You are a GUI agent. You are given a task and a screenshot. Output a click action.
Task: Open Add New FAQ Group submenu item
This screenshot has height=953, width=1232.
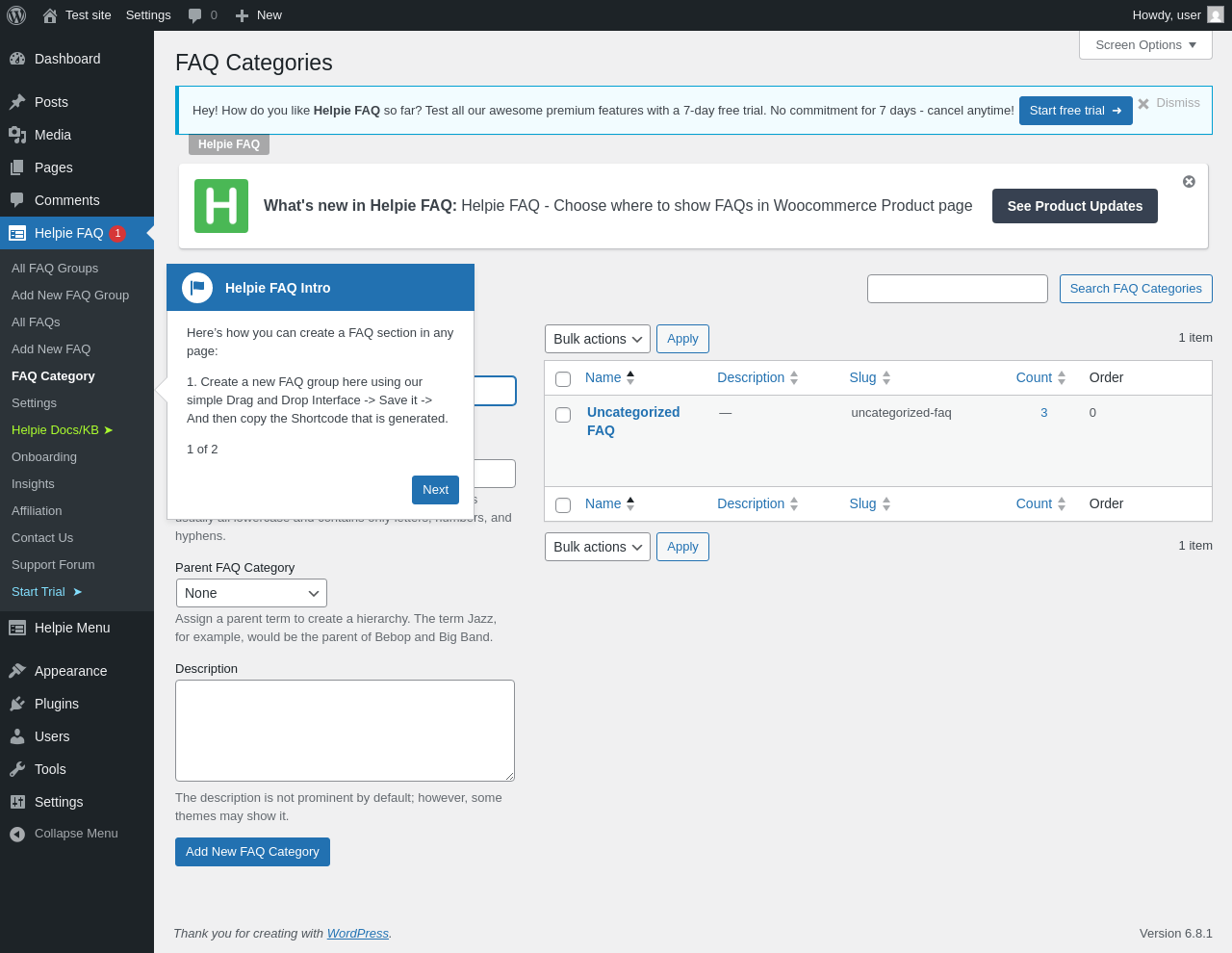[x=70, y=296]
